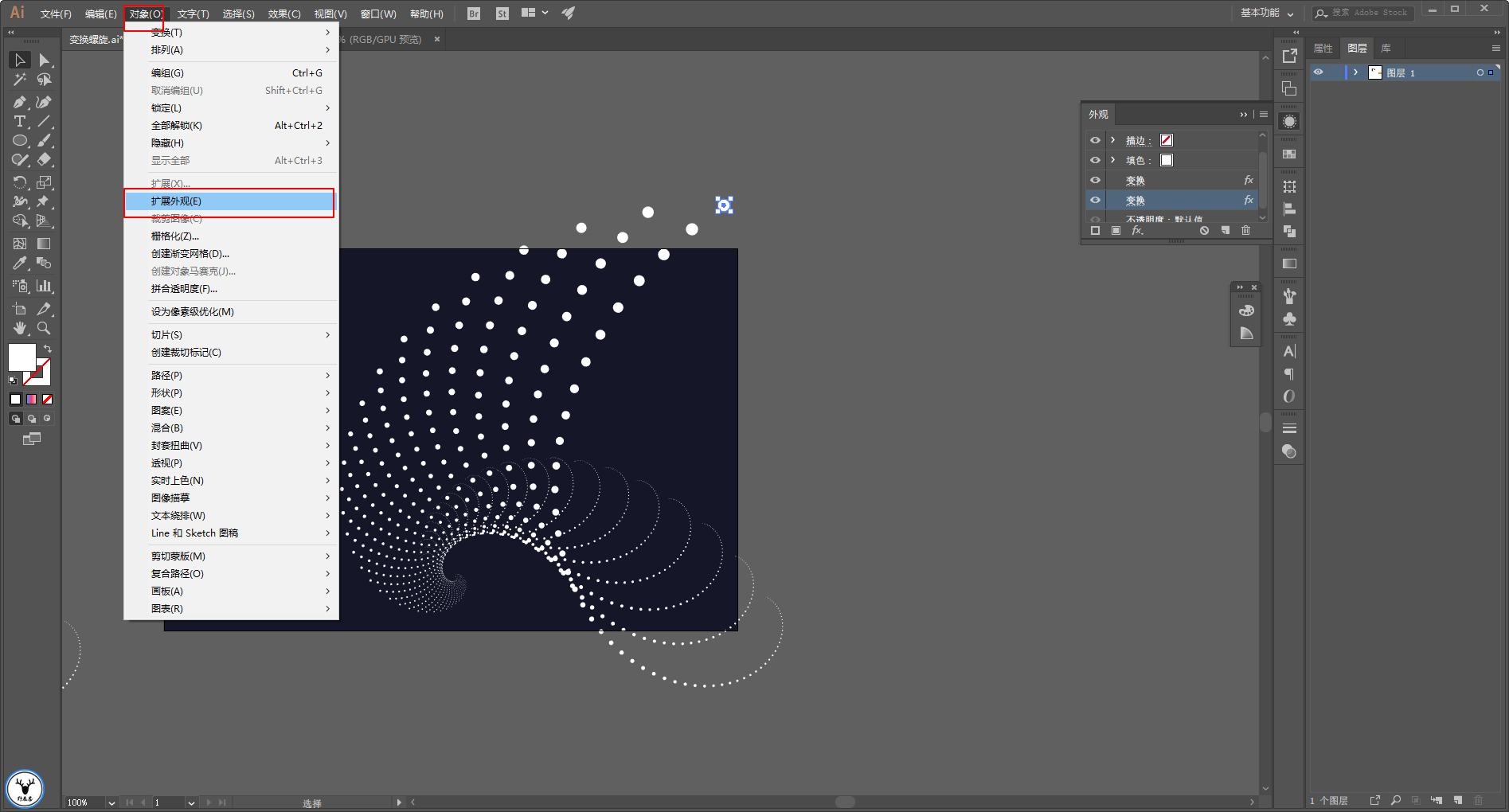Click the Adobe Stock search field
The height and width of the screenshot is (812, 1509).
tap(1362, 13)
